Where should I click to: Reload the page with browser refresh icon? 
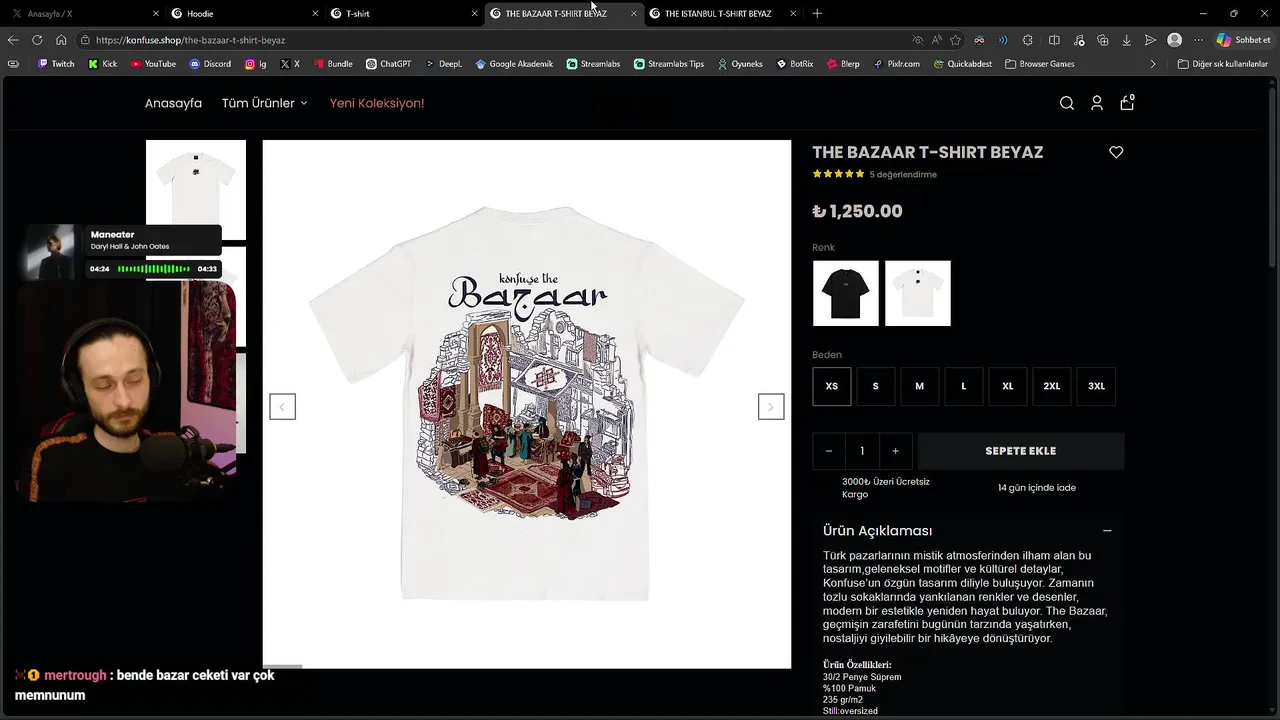click(37, 40)
